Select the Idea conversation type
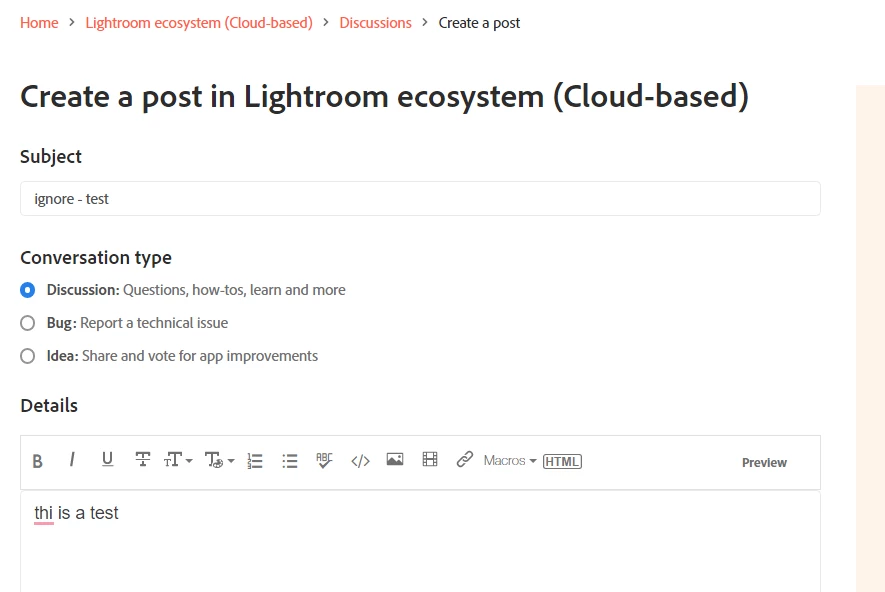This screenshot has width=885, height=592. tap(28, 356)
